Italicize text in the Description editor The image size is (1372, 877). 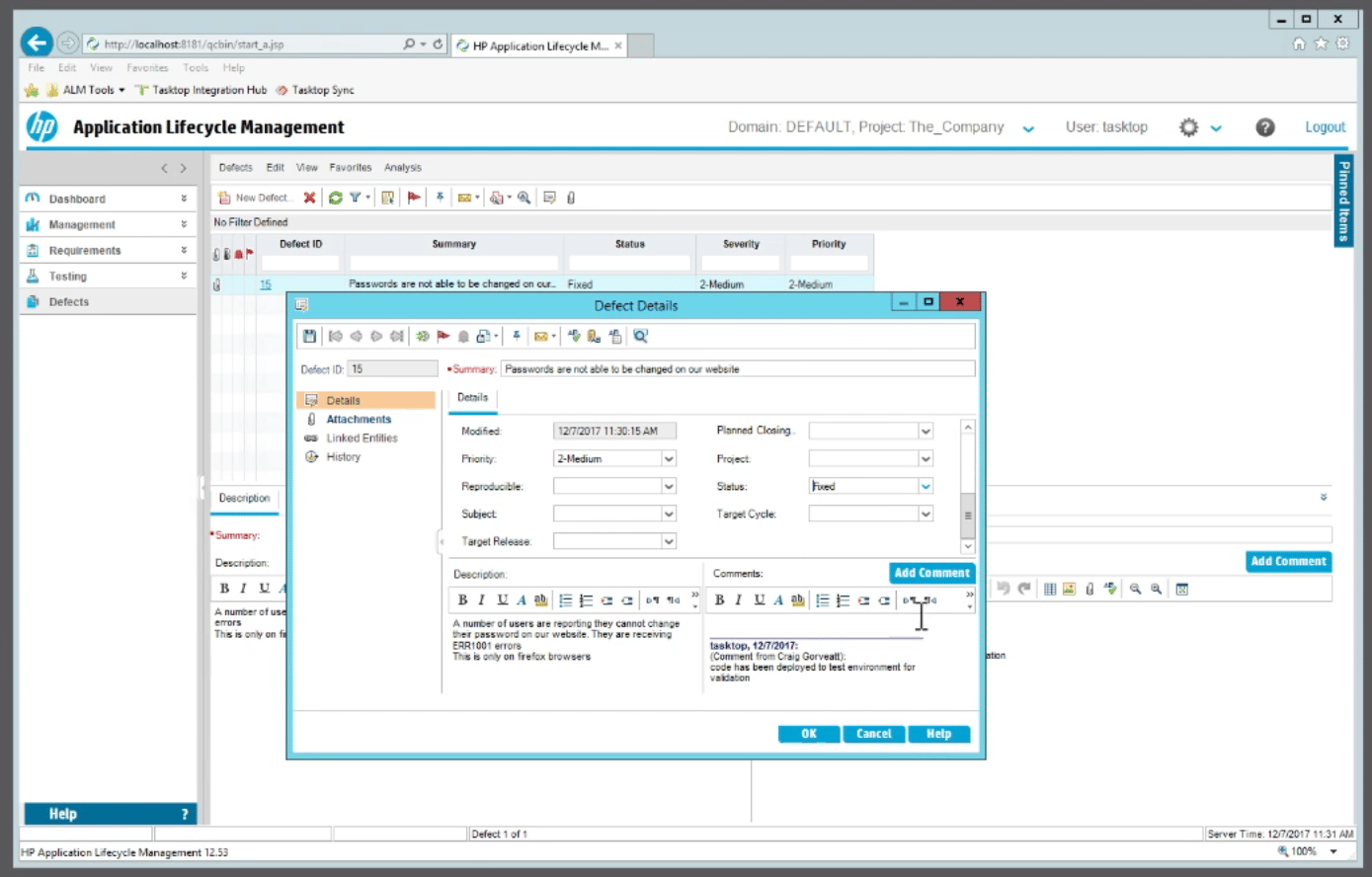click(x=481, y=599)
